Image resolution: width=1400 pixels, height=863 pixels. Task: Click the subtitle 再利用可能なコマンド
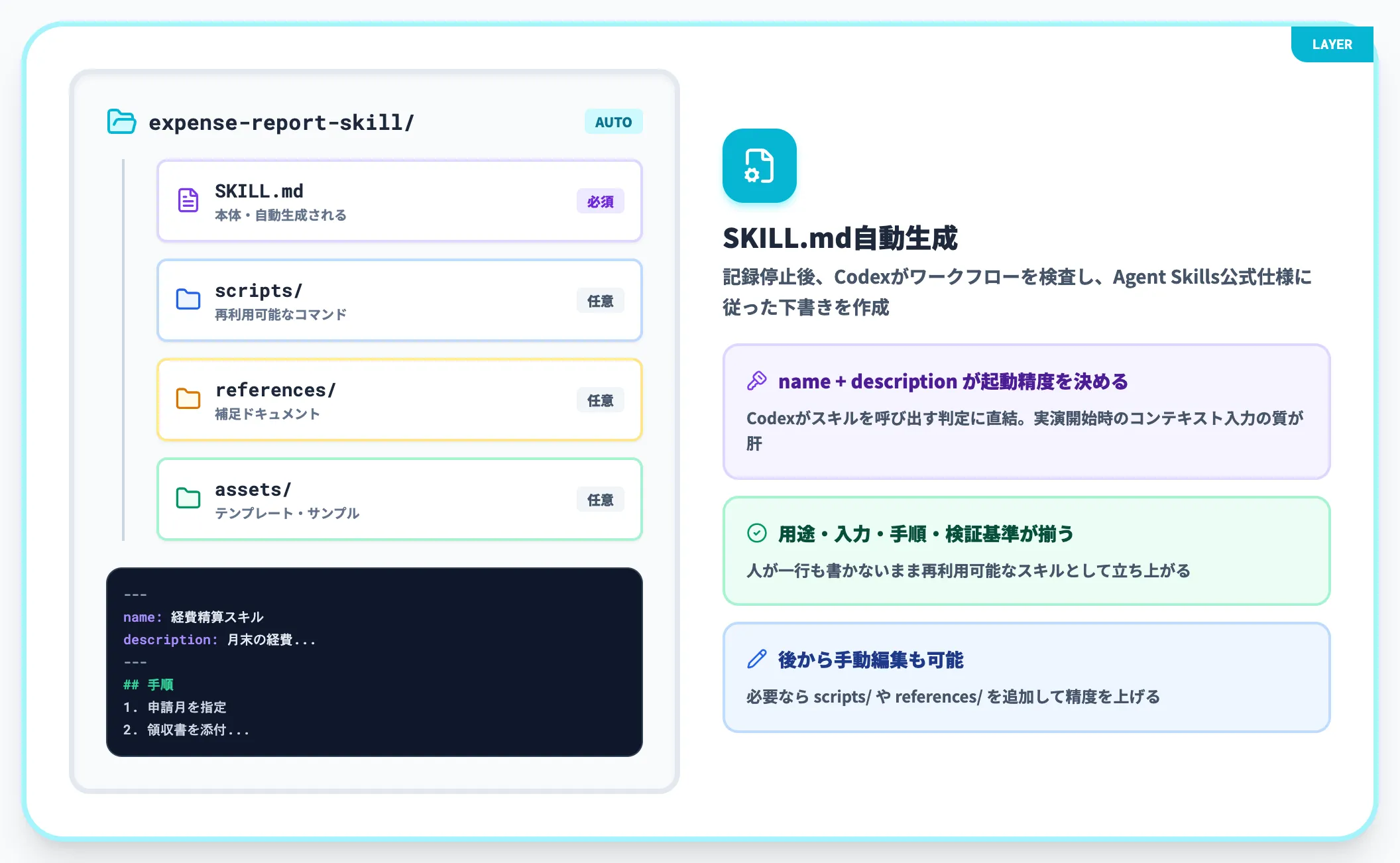[x=280, y=315]
